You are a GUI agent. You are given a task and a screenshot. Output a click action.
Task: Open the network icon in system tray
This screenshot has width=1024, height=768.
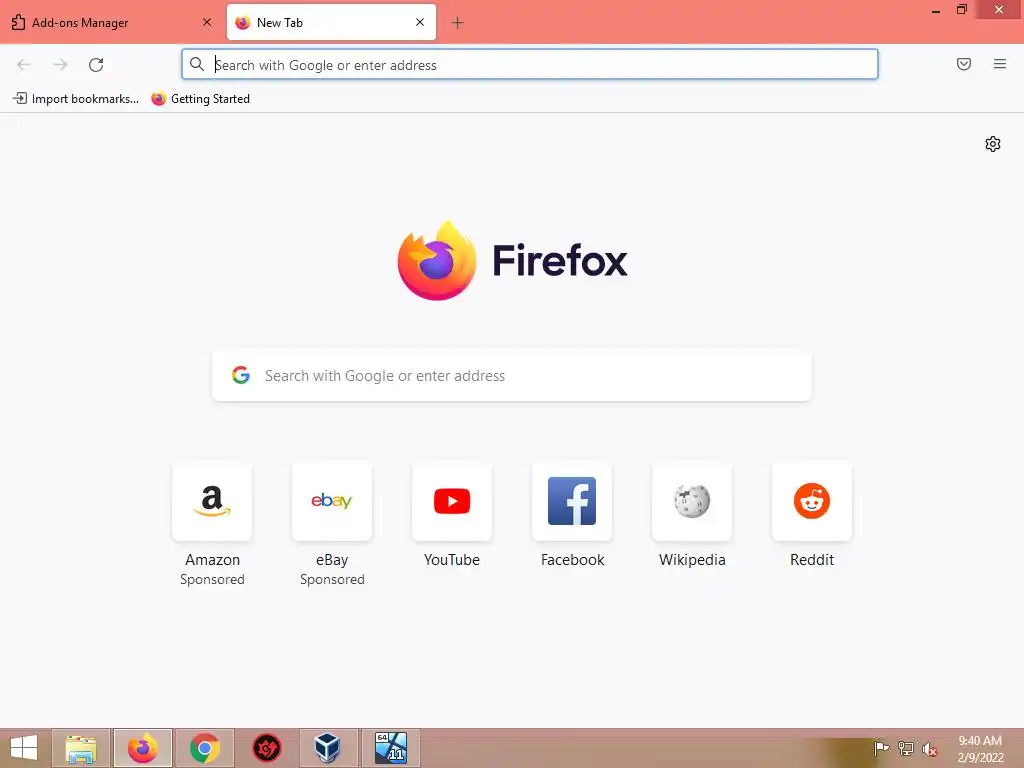[x=906, y=748]
